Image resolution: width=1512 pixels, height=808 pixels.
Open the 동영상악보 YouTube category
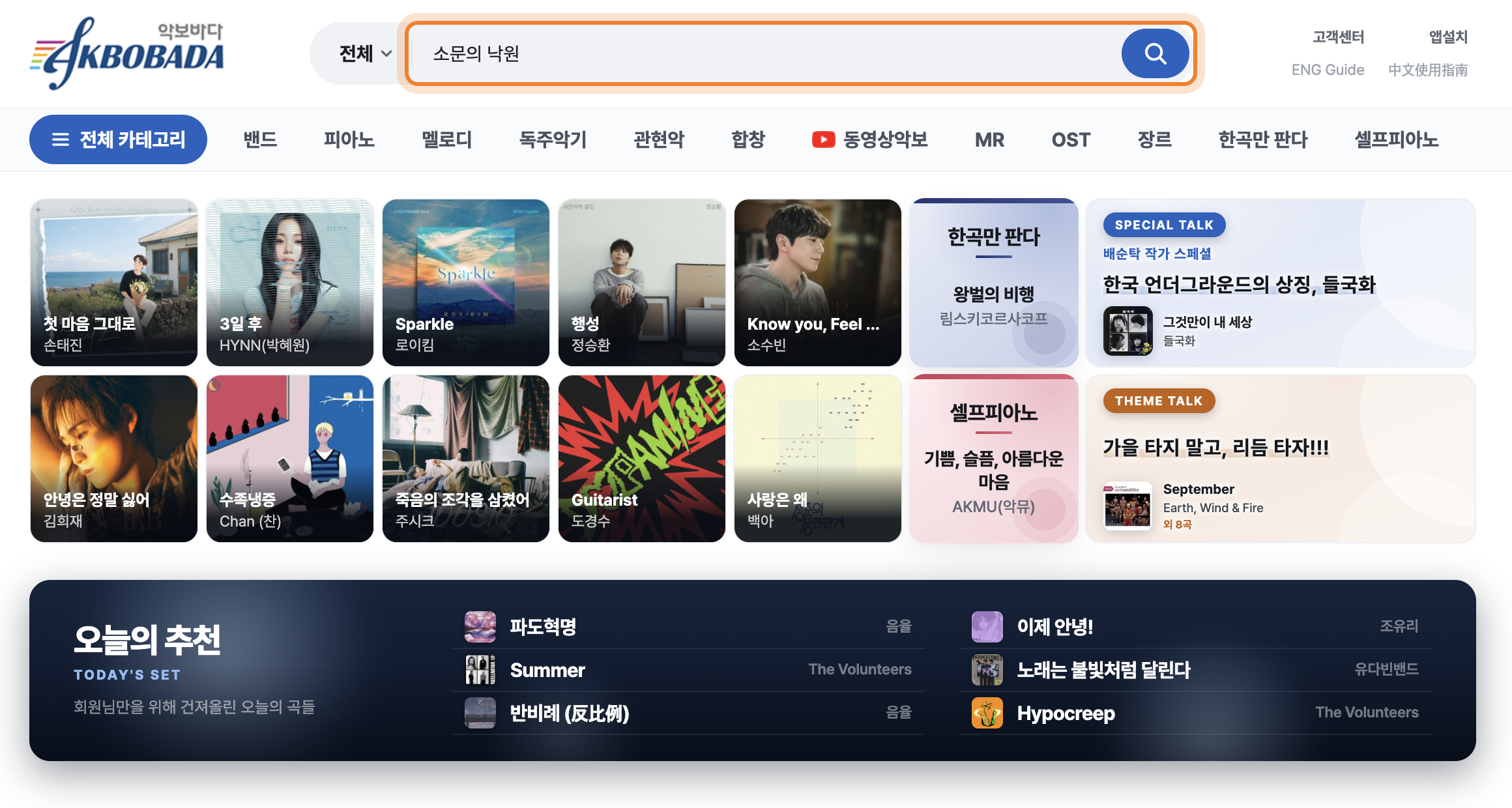pyautogui.click(x=869, y=139)
